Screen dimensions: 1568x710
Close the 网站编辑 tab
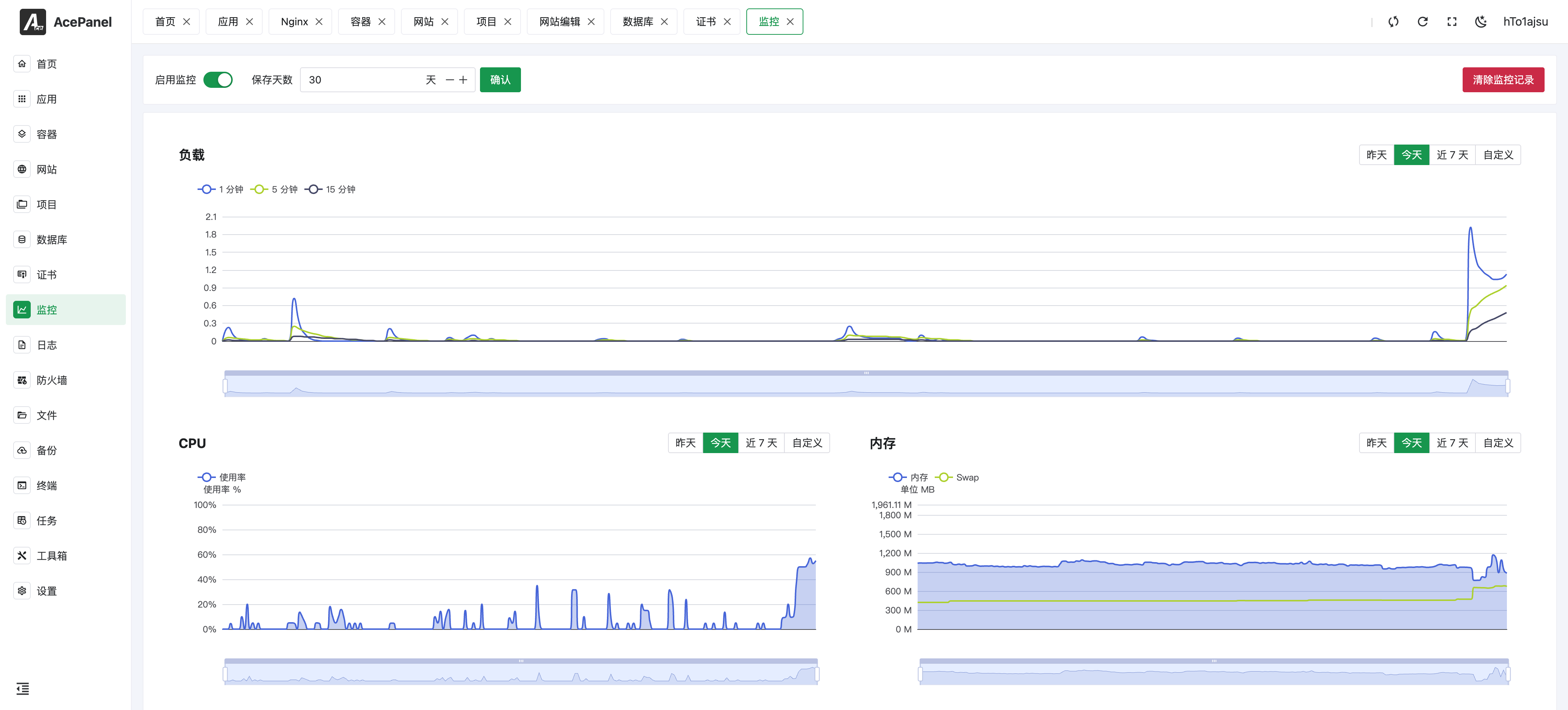pos(591,22)
